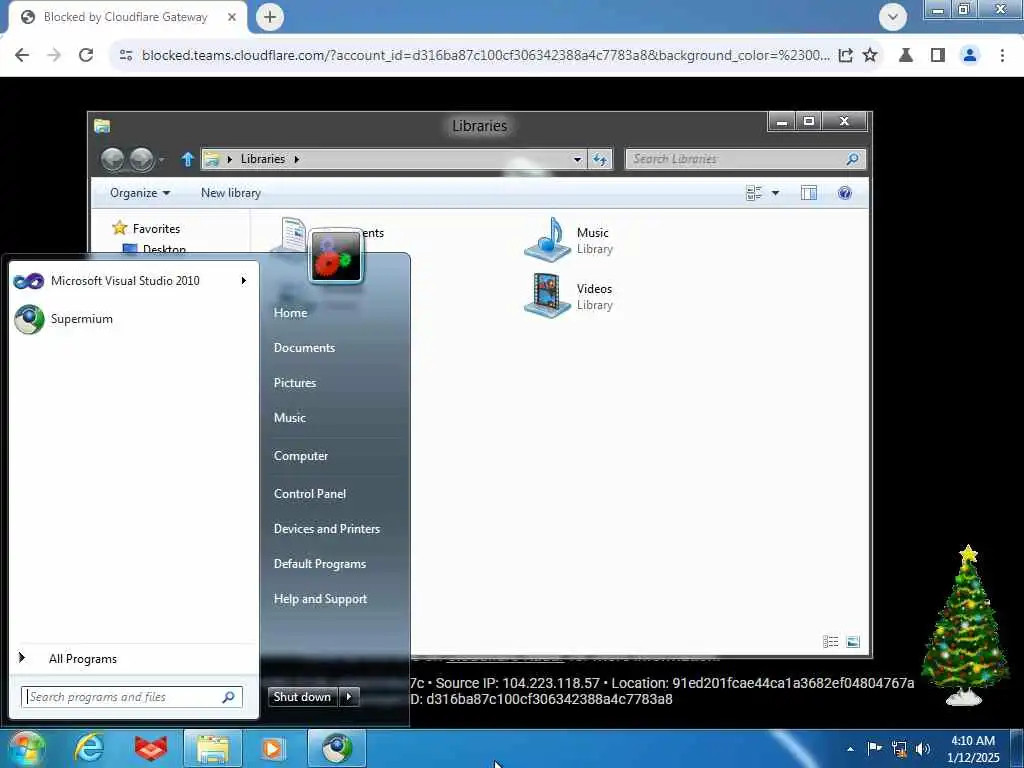
Task: Toggle the Chrome side panel icon
Action: [x=938, y=55]
